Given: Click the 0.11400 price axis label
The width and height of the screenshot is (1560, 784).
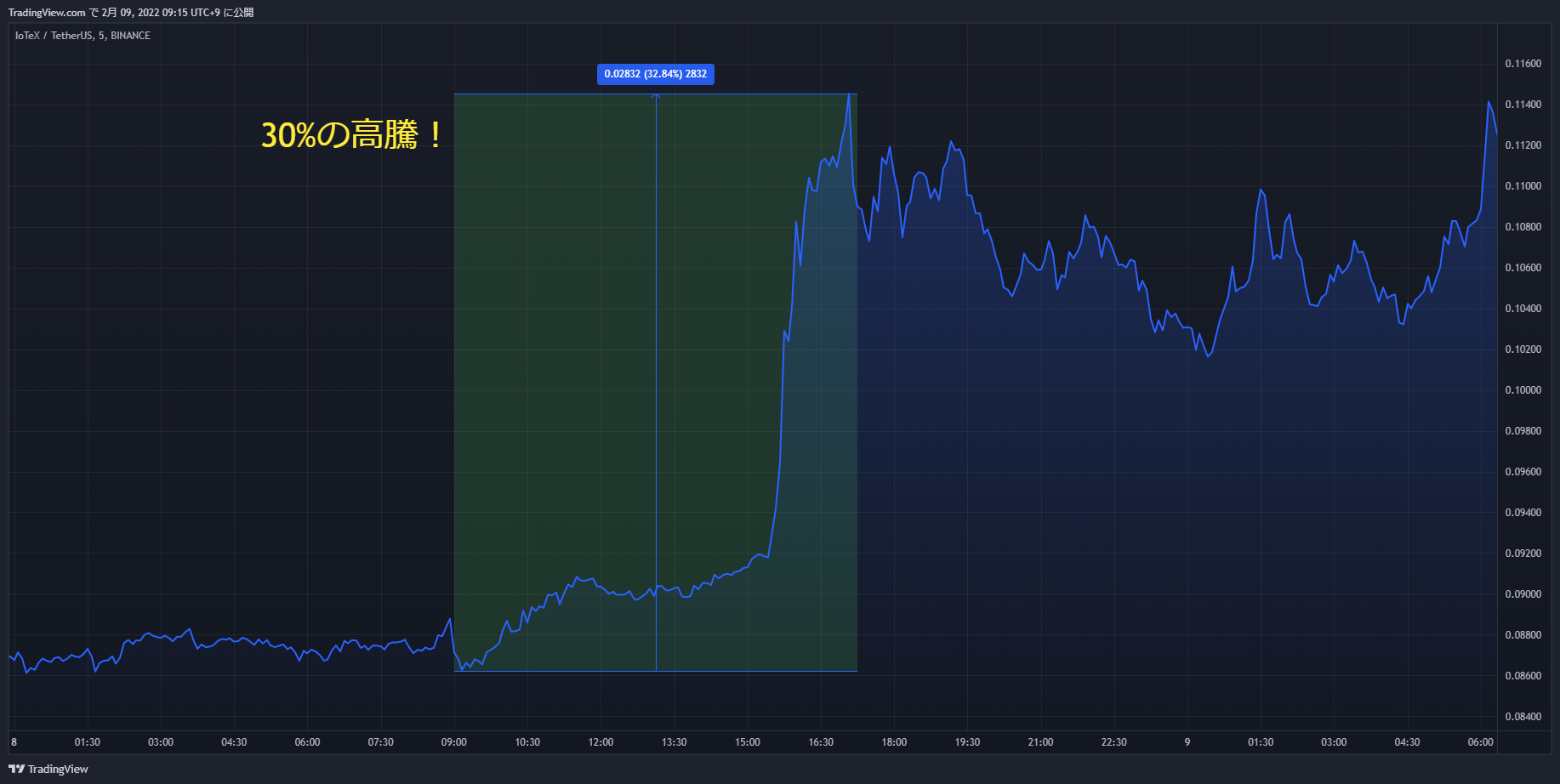Looking at the screenshot, I should 1523,105.
